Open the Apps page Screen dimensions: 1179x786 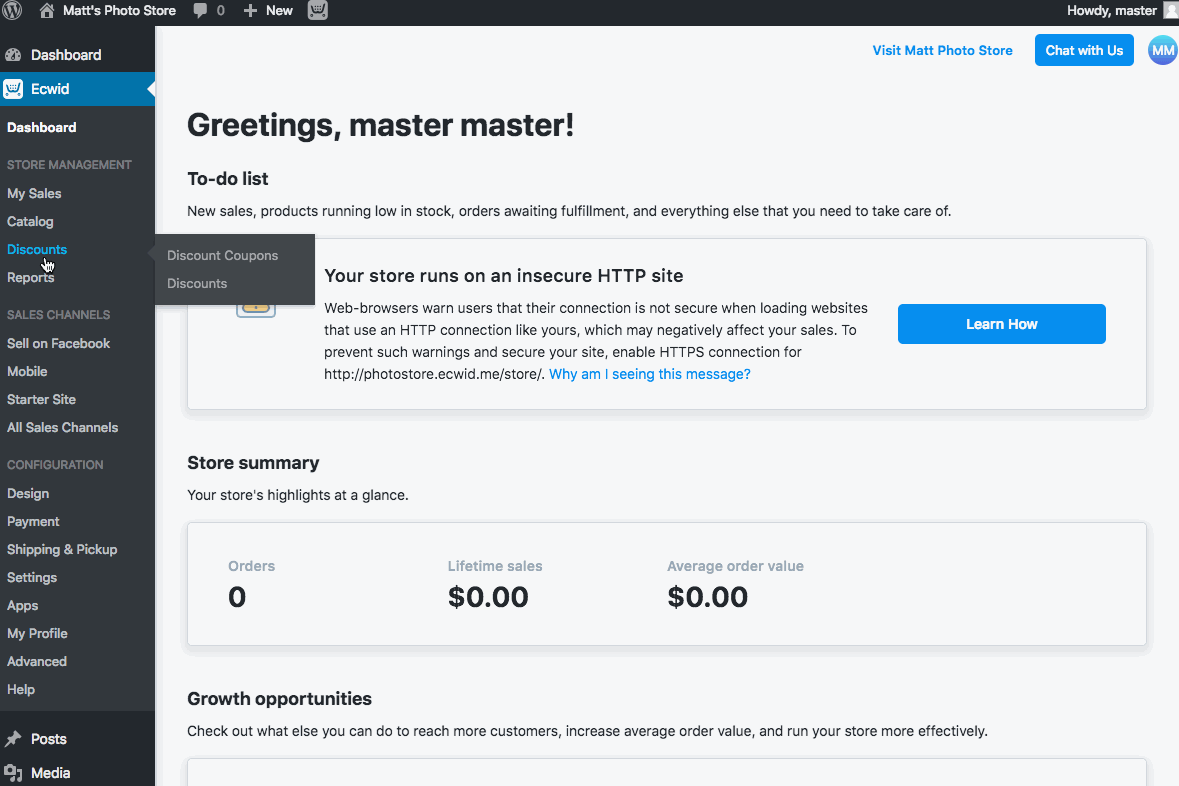click(23, 605)
